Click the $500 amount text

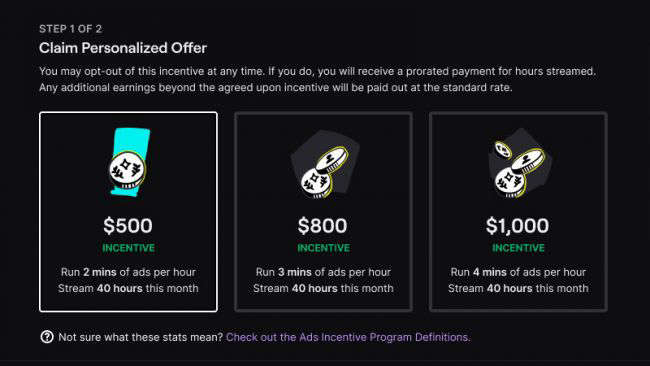[128, 226]
